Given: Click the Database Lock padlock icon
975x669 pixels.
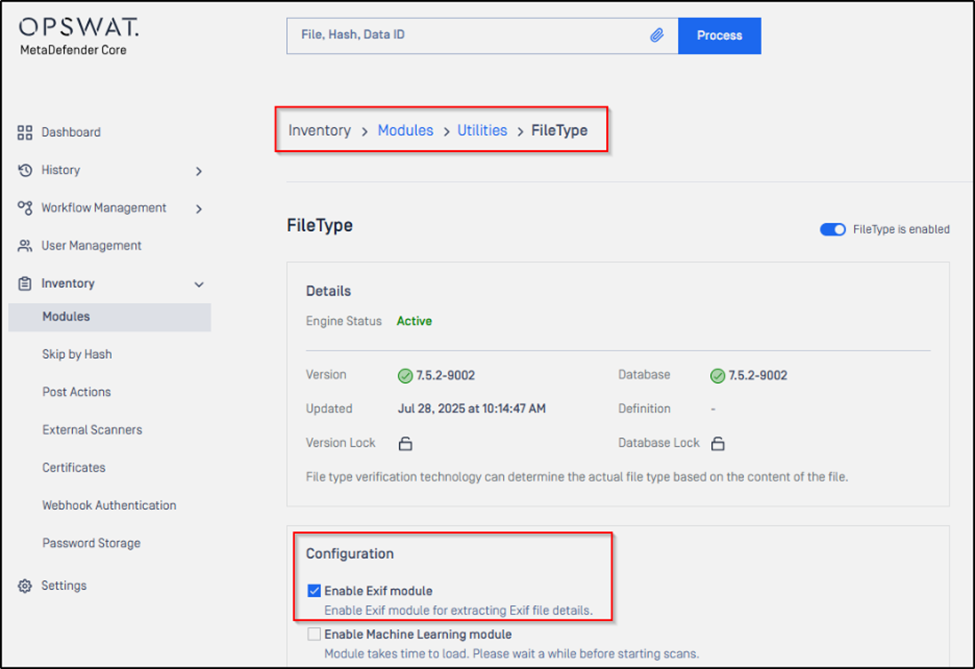Looking at the screenshot, I should pos(718,443).
